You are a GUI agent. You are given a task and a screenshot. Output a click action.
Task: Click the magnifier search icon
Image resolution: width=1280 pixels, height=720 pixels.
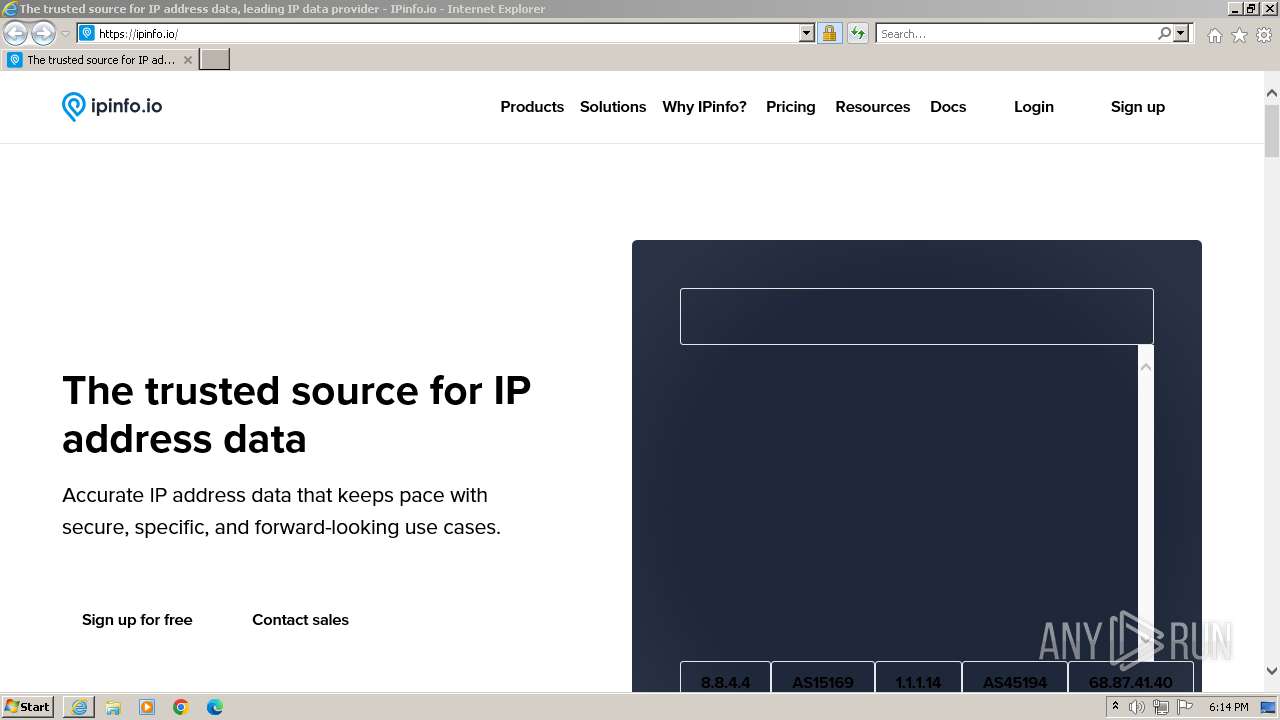point(1164,33)
